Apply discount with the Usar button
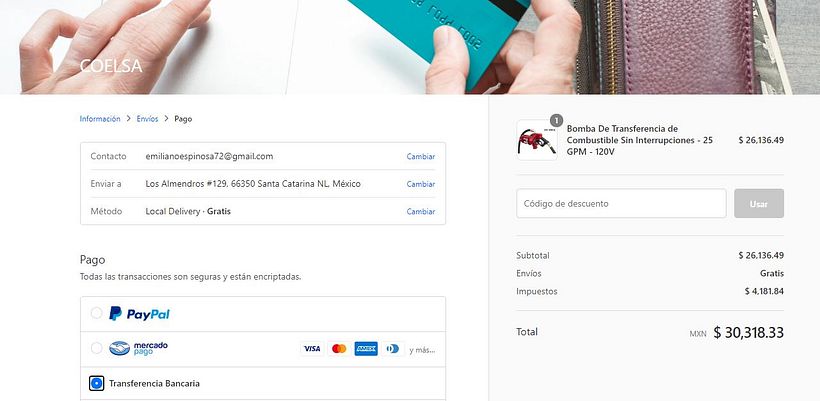820x401 pixels. [759, 203]
